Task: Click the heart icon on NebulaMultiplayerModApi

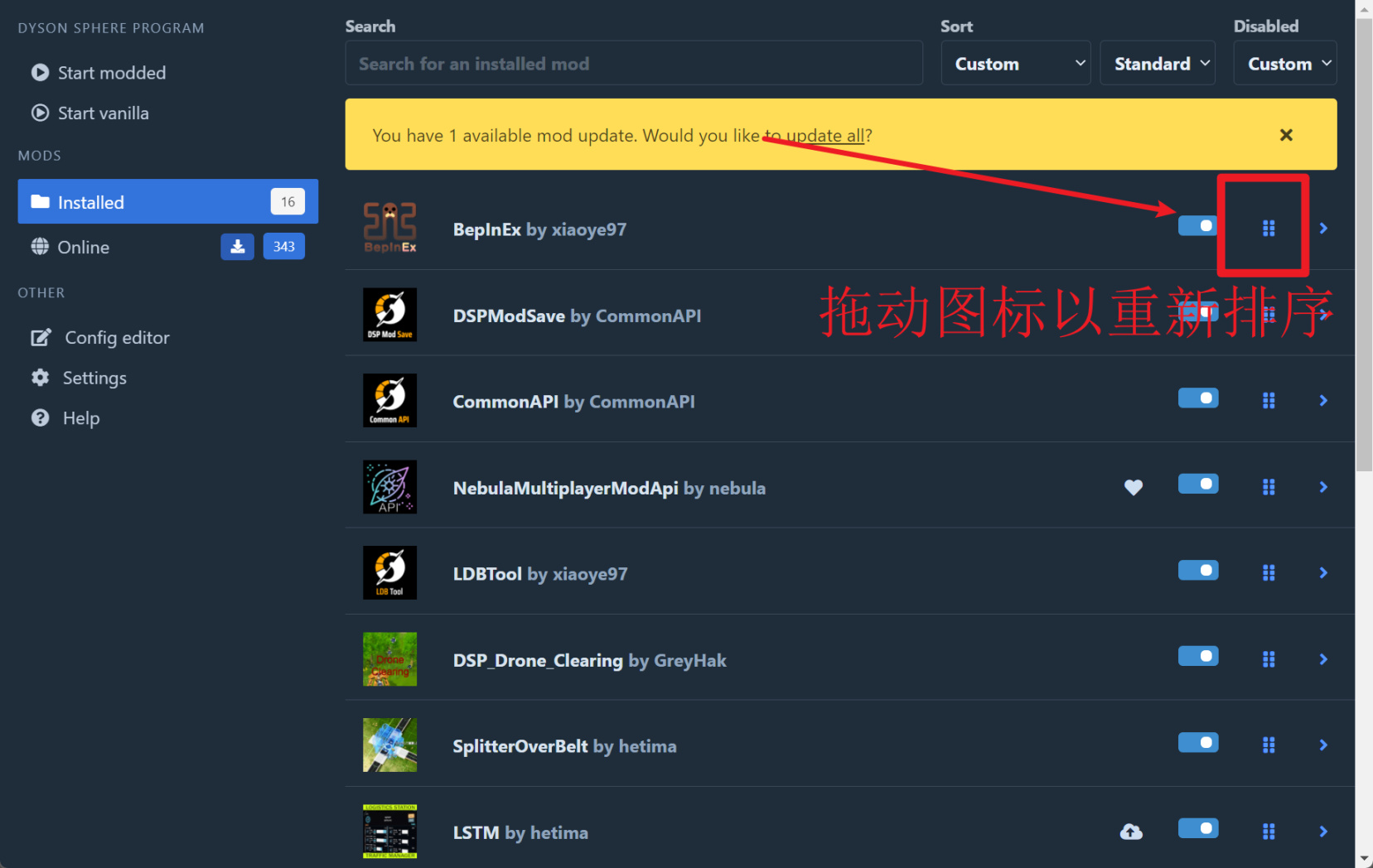Action: pos(1134,488)
